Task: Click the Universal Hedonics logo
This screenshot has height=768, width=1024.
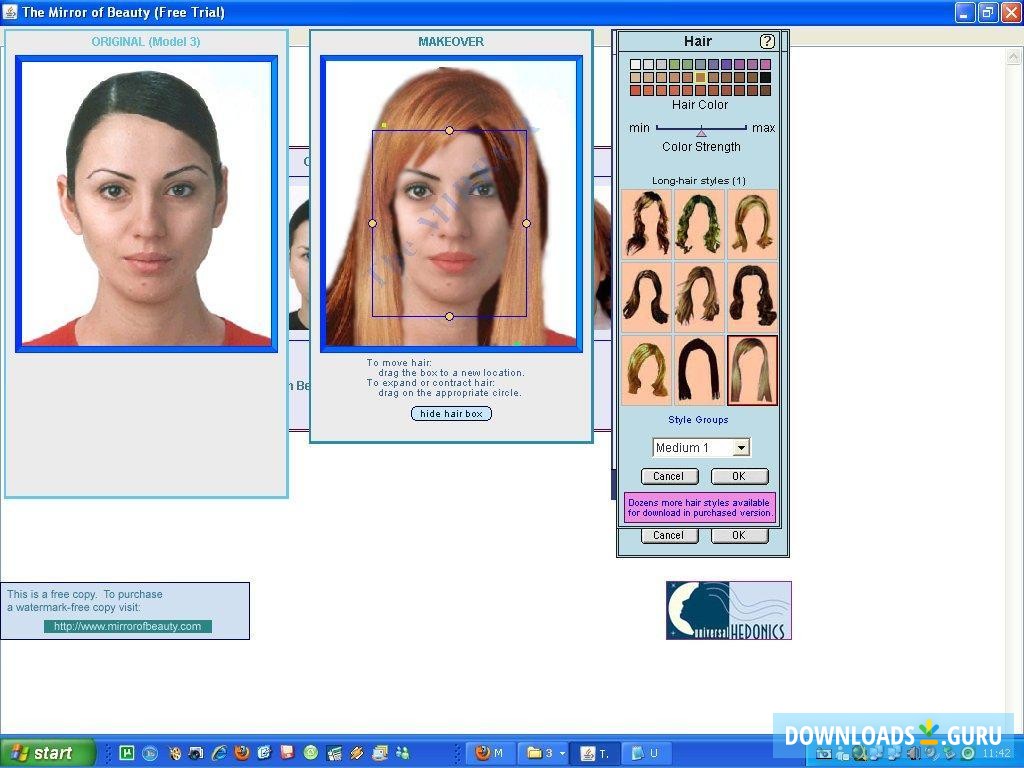Action: tap(729, 611)
